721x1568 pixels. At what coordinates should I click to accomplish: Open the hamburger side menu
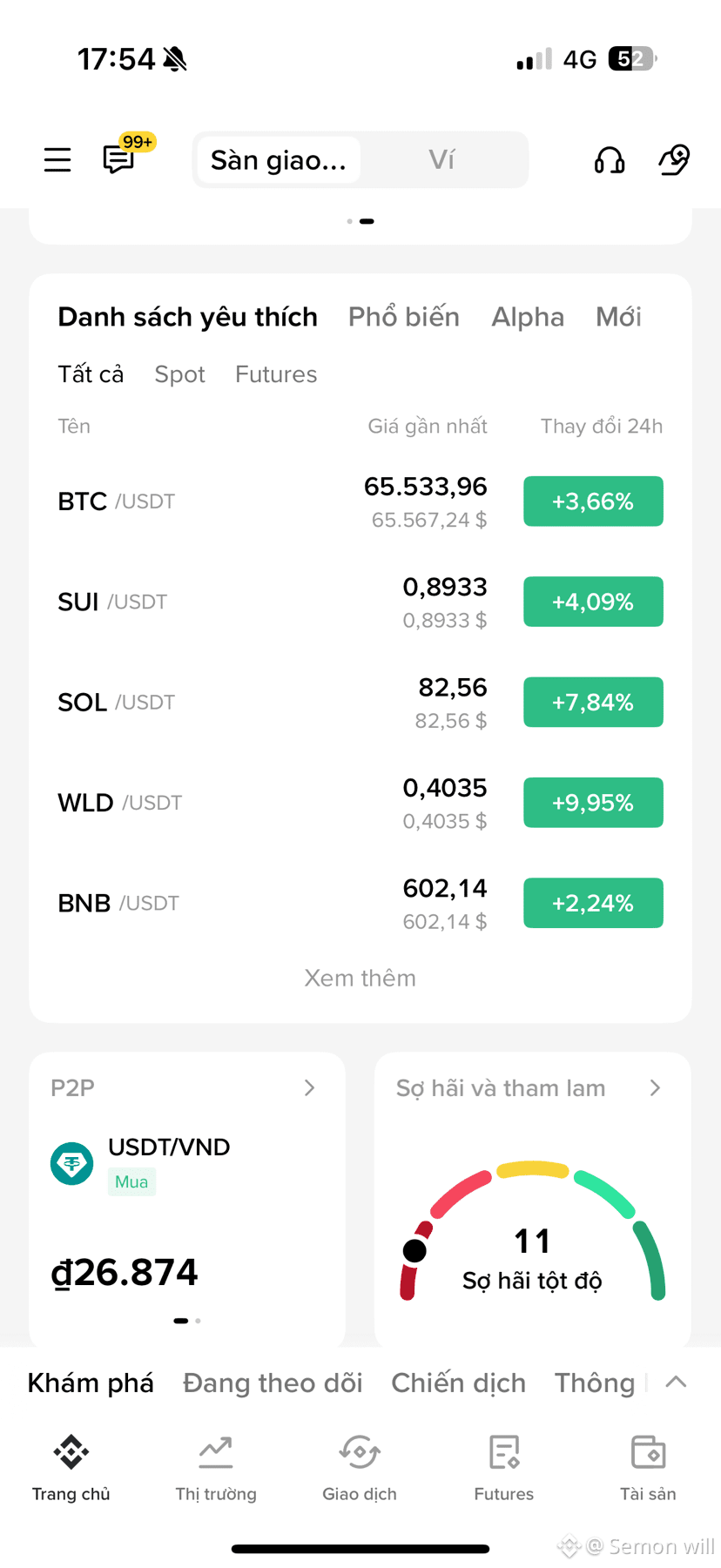pos(57,160)
